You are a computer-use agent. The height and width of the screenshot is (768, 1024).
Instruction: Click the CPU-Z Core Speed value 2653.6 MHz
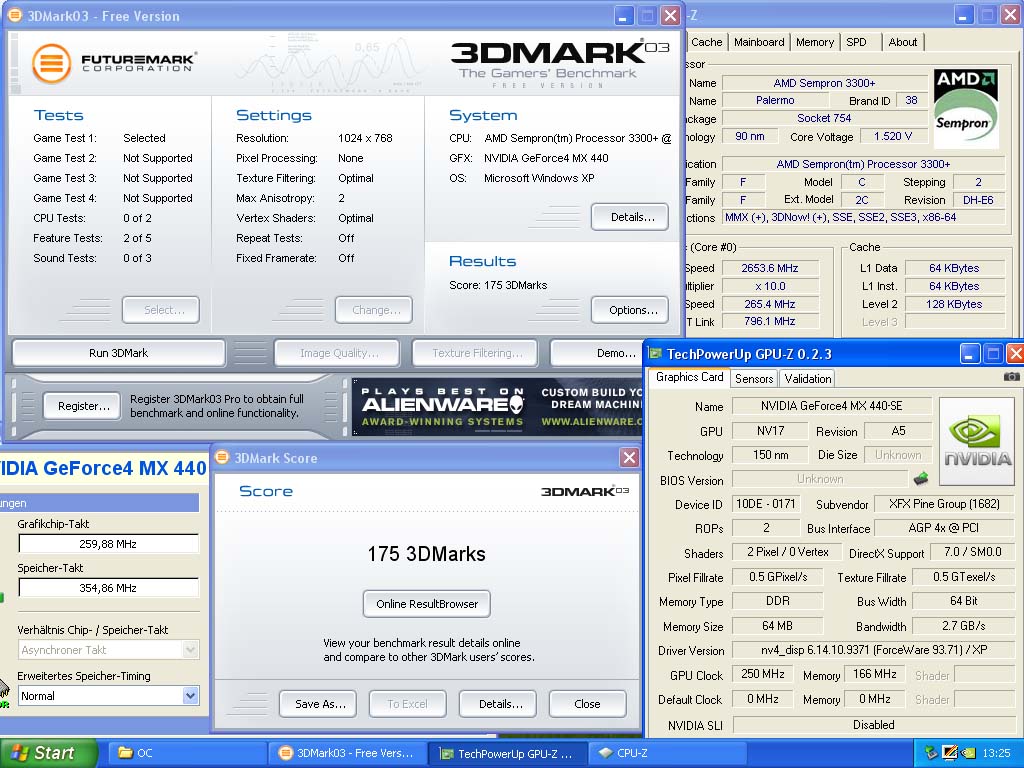pyautogui.click(x=769, y=268)
